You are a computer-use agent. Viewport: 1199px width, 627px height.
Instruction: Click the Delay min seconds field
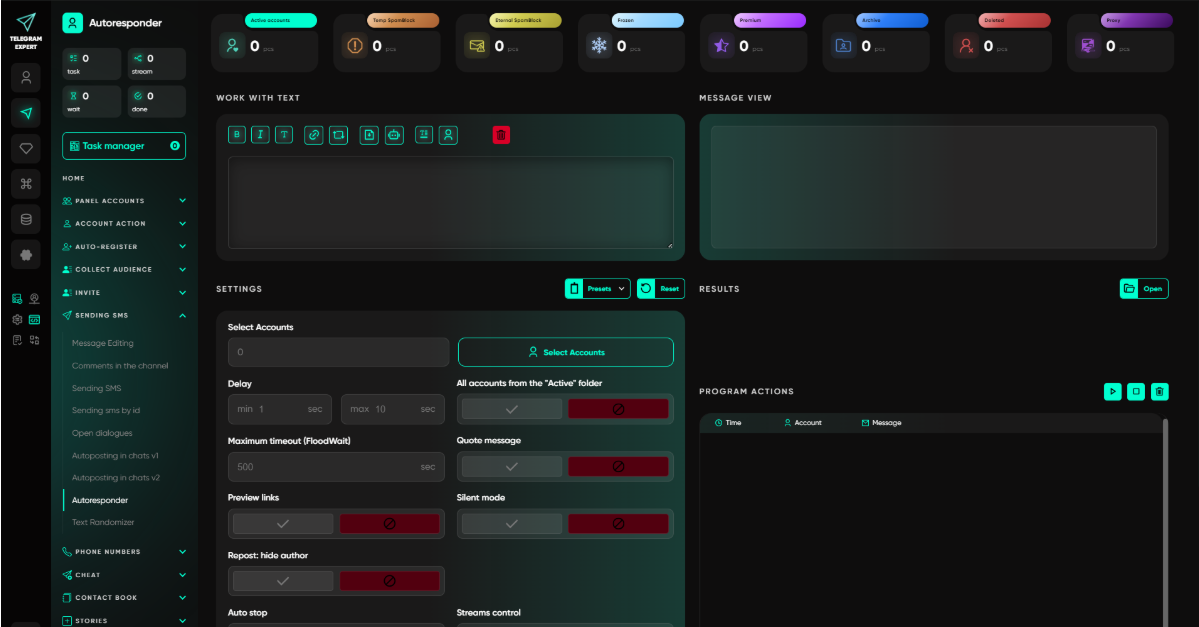tap(280, 409)
